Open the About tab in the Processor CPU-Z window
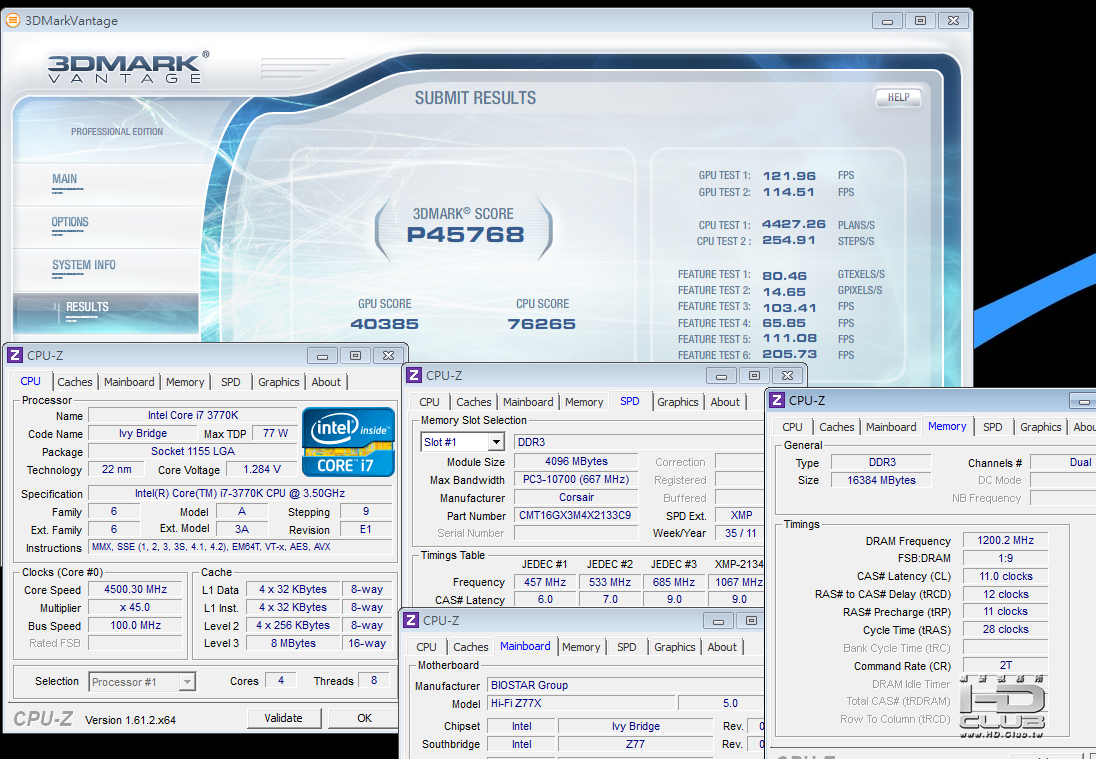1096x759 pixels. (x=326, y=382)
